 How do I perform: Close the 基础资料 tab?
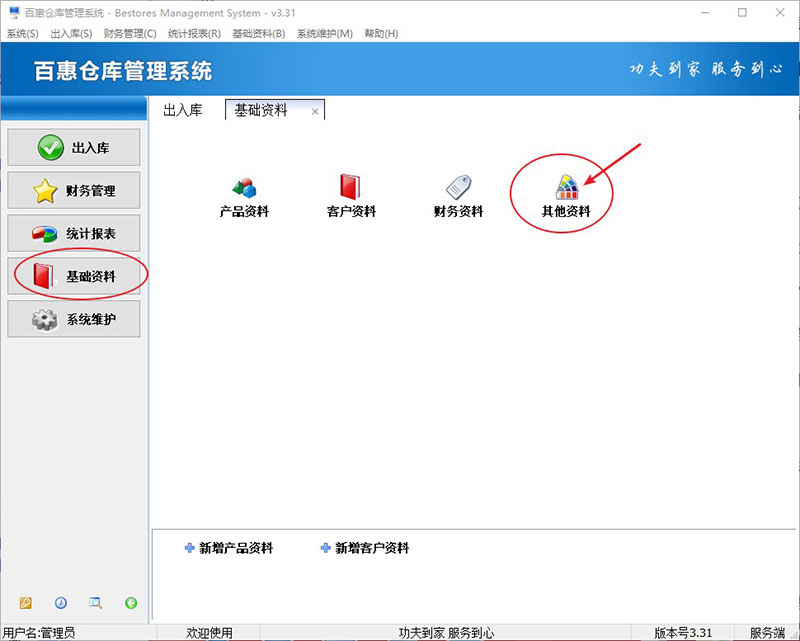(x=315, y=111)
